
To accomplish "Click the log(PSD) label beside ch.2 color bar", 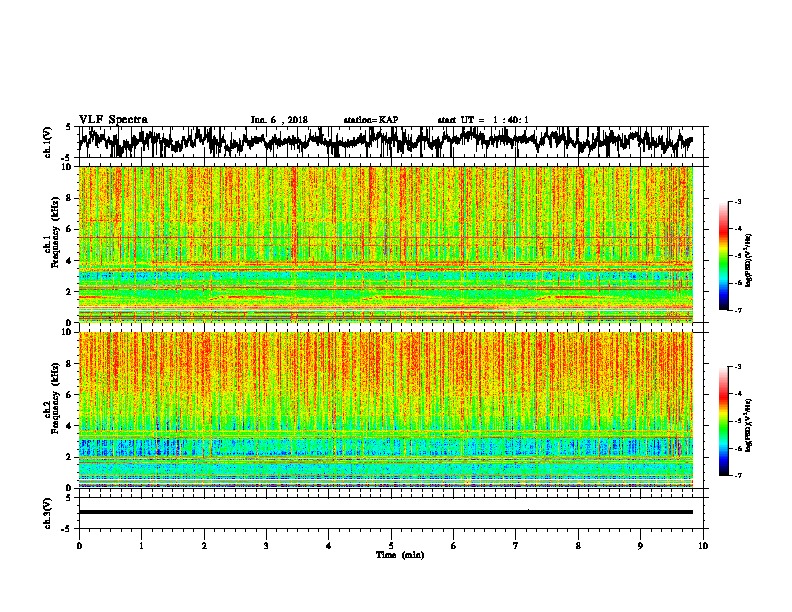I will 749,425.
